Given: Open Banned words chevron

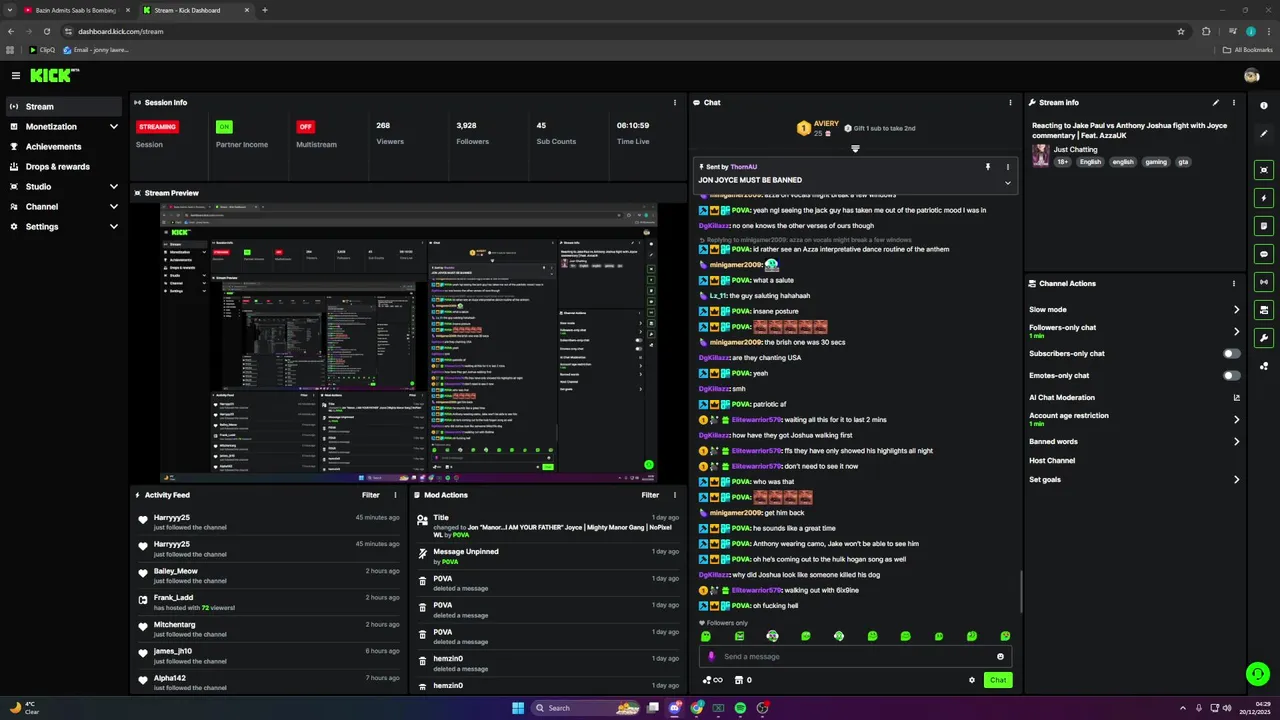Looking at the screenshot, I should tap(1236, 442).
